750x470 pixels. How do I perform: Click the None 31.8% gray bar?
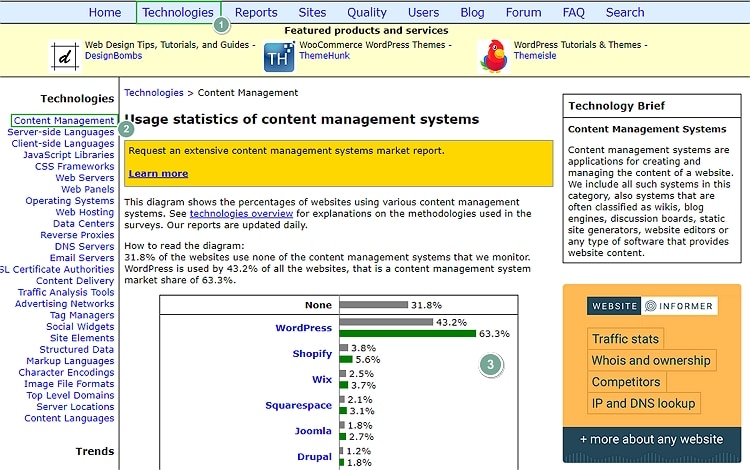(374, 305)
